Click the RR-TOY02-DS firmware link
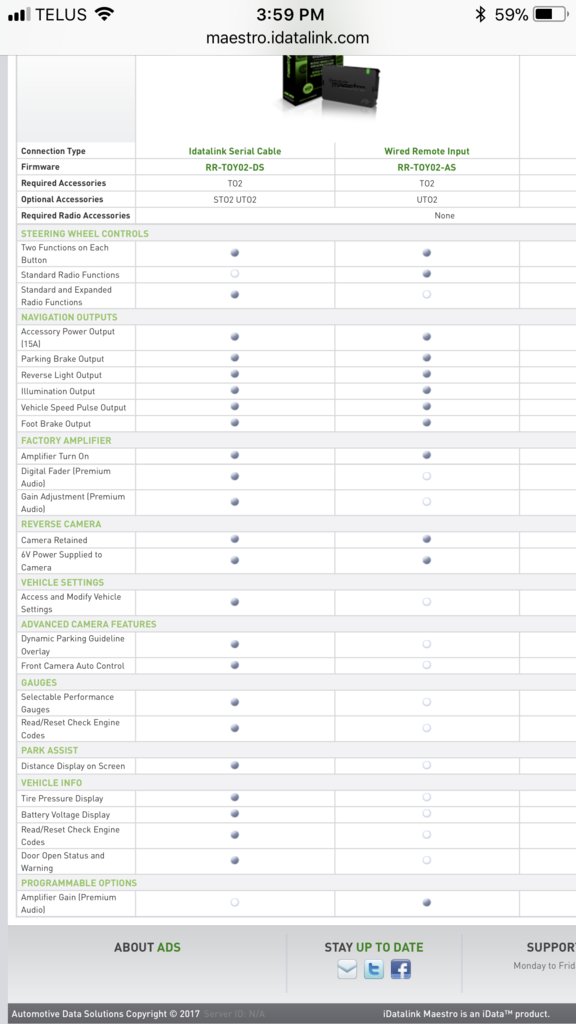Image resolution: width=576 pixels, height=1024 pixels. [234, 167]
